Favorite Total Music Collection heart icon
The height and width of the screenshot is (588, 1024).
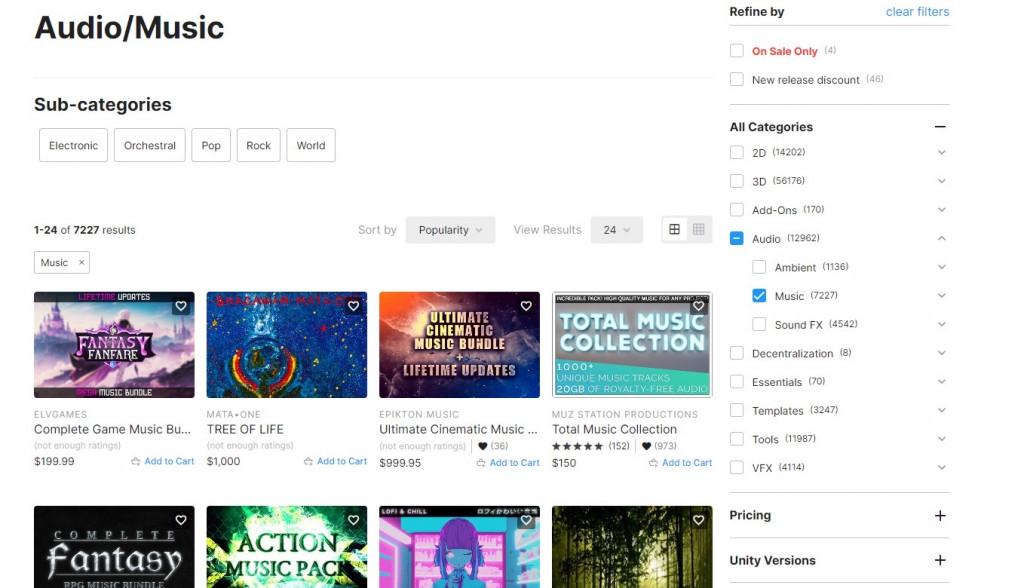tap(698, 306)
